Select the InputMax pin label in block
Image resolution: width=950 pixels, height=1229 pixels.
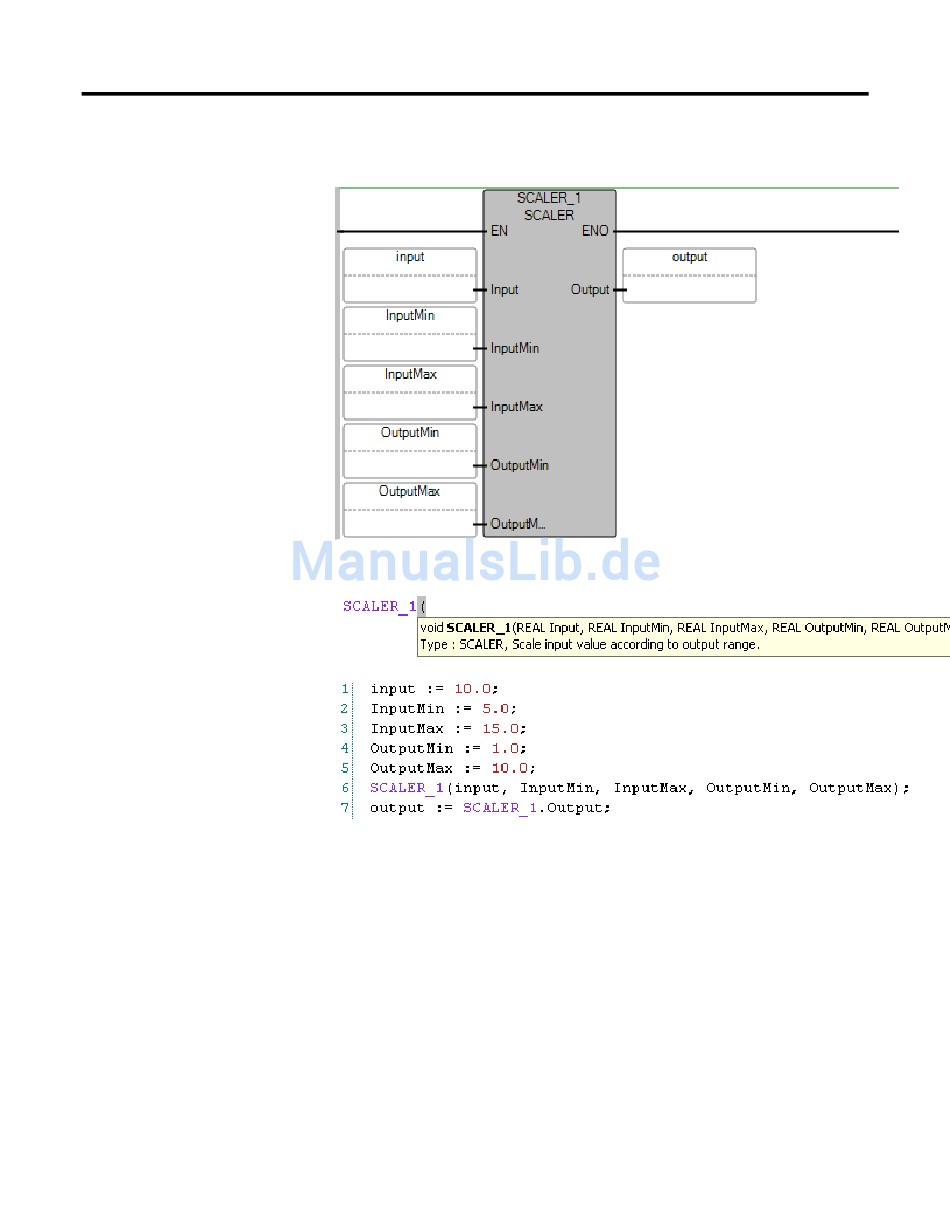(x=517, y=407)
